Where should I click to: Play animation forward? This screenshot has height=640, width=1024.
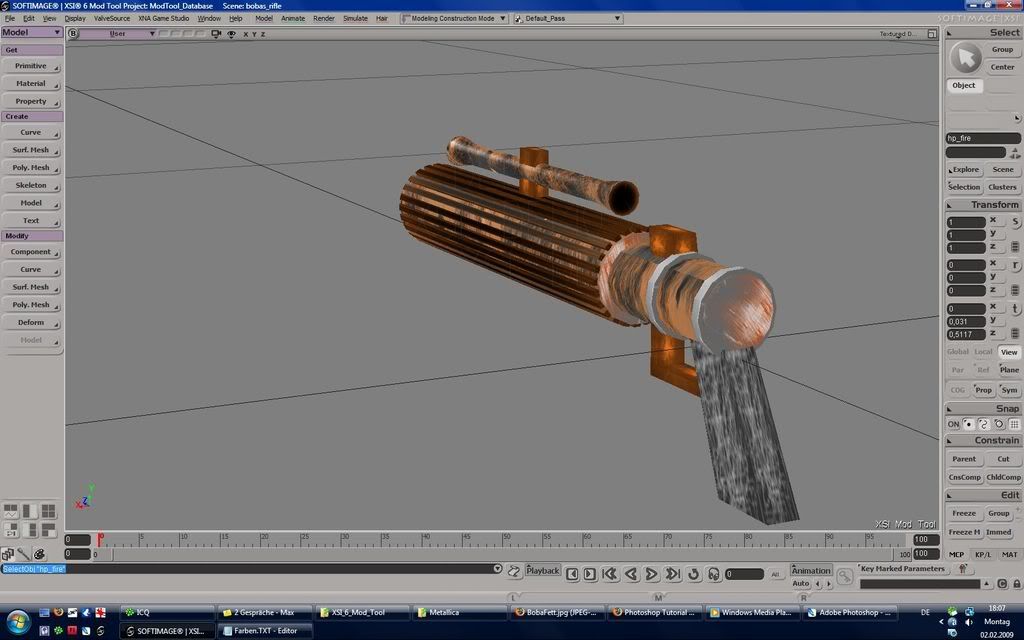pyautogui.click(x=651, y=574)
